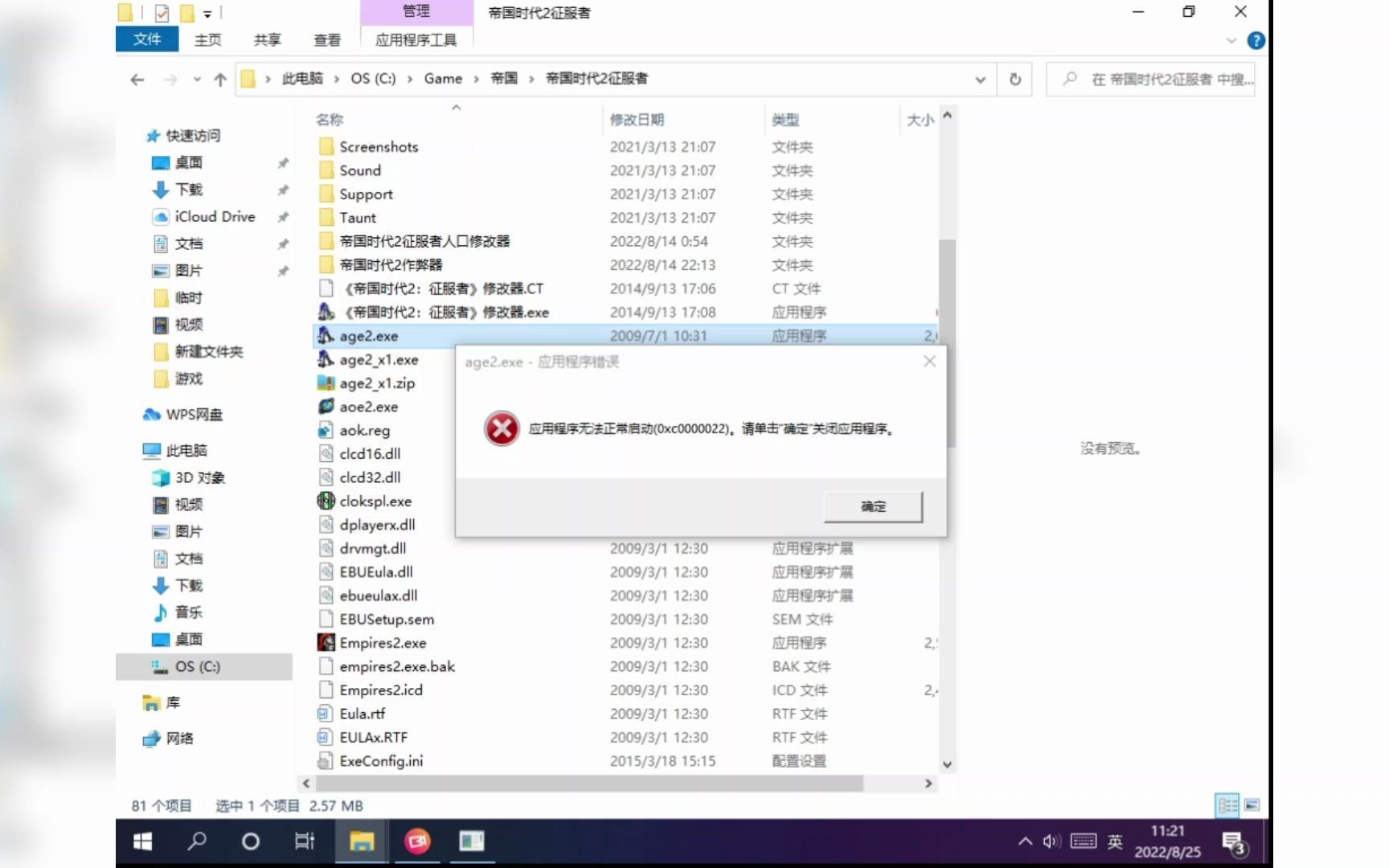The image size is (1389, 868).
Task: Select the cloksp|.exe file
Action: click(375, 501)
